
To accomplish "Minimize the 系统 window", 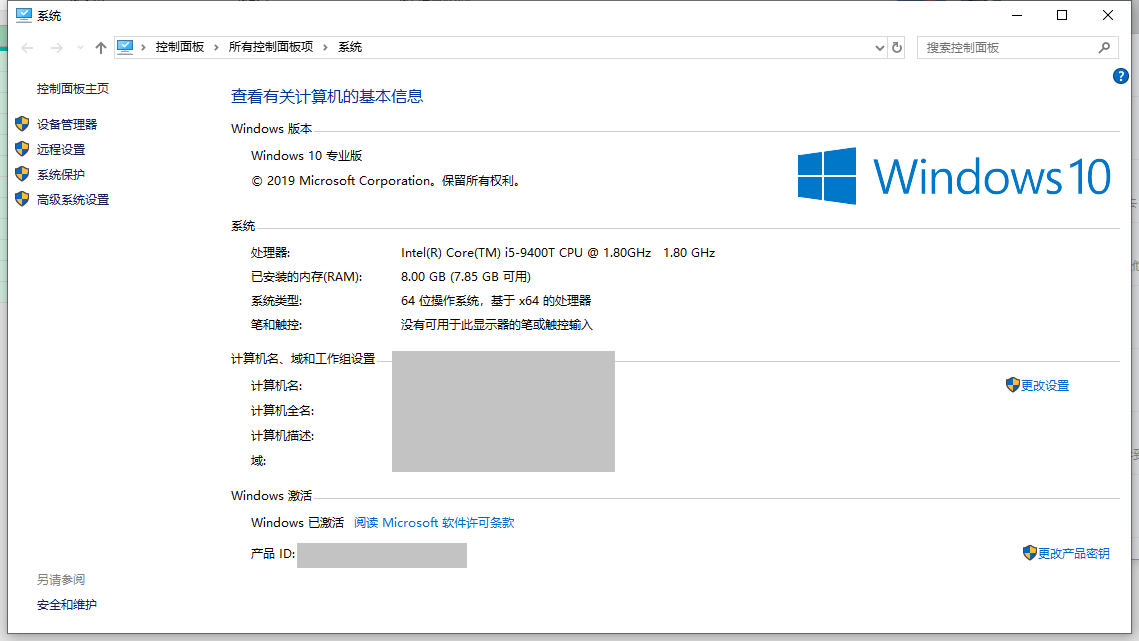I will [x=1017, y=15].
